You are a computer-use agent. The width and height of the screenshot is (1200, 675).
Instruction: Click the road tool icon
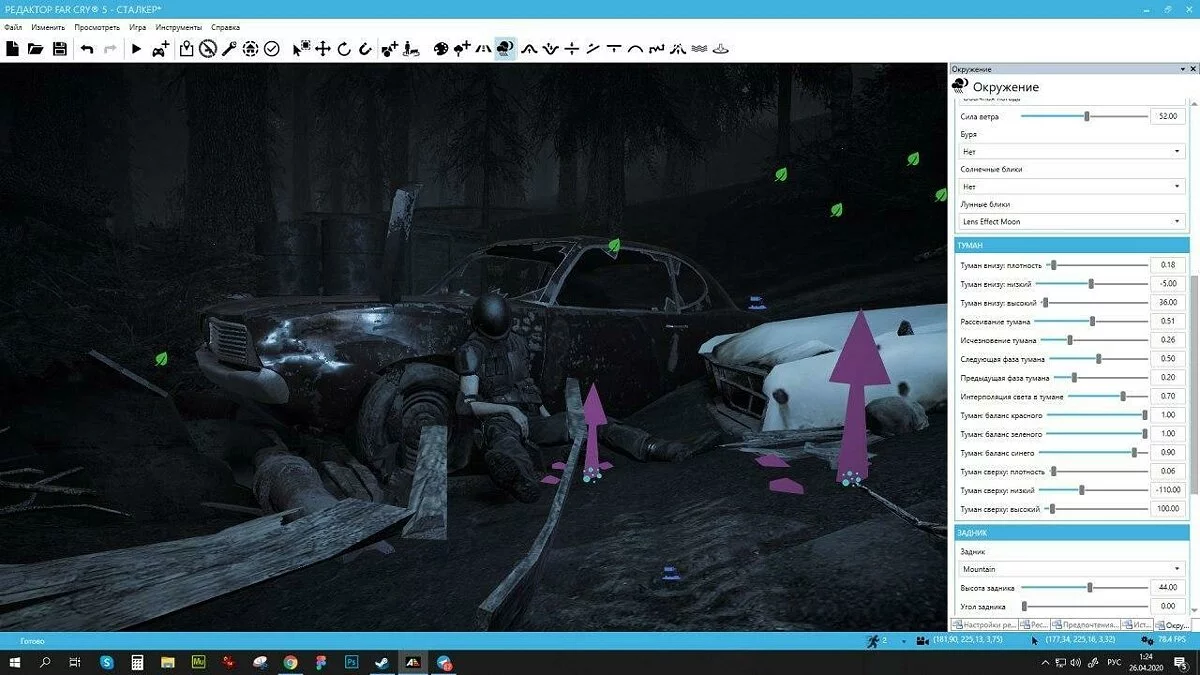point(484,48)
